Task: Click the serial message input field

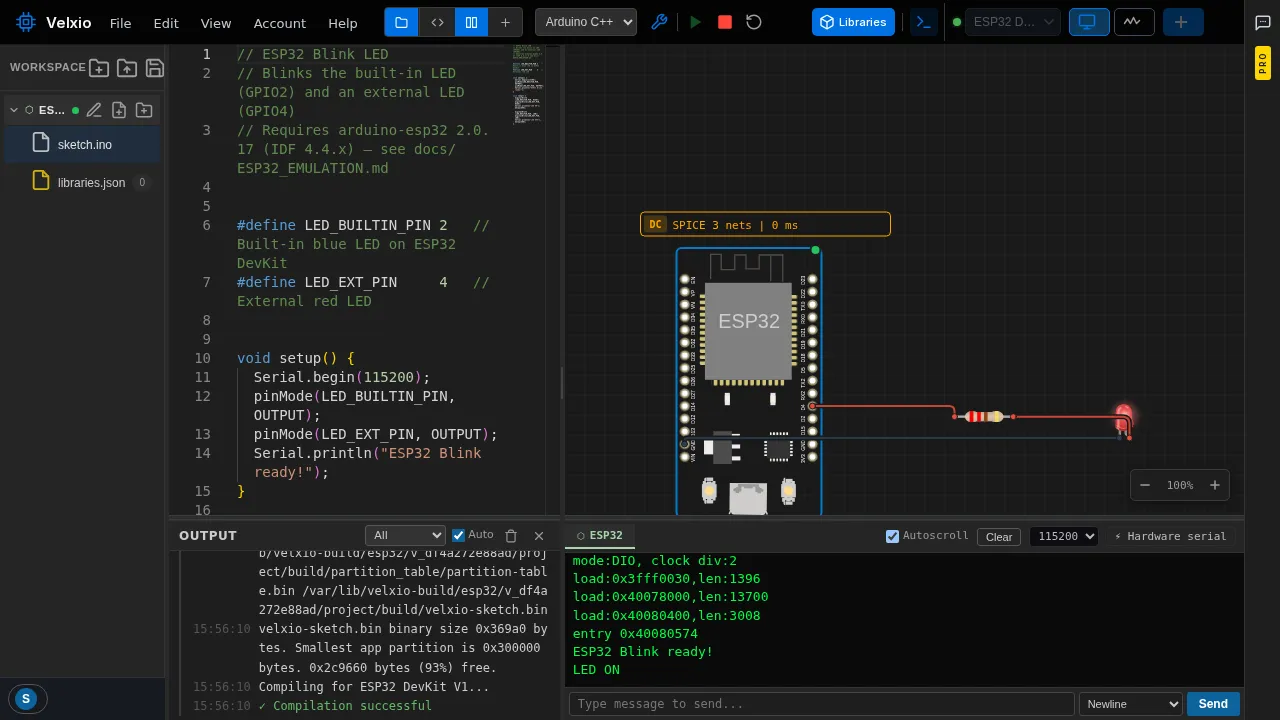Action: [822, 704]
